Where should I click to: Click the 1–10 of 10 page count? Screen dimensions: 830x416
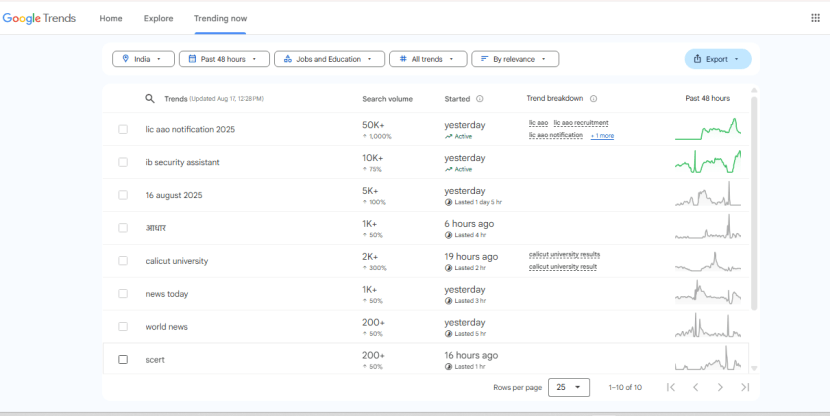pyautogui.click(x=625, y=387)
